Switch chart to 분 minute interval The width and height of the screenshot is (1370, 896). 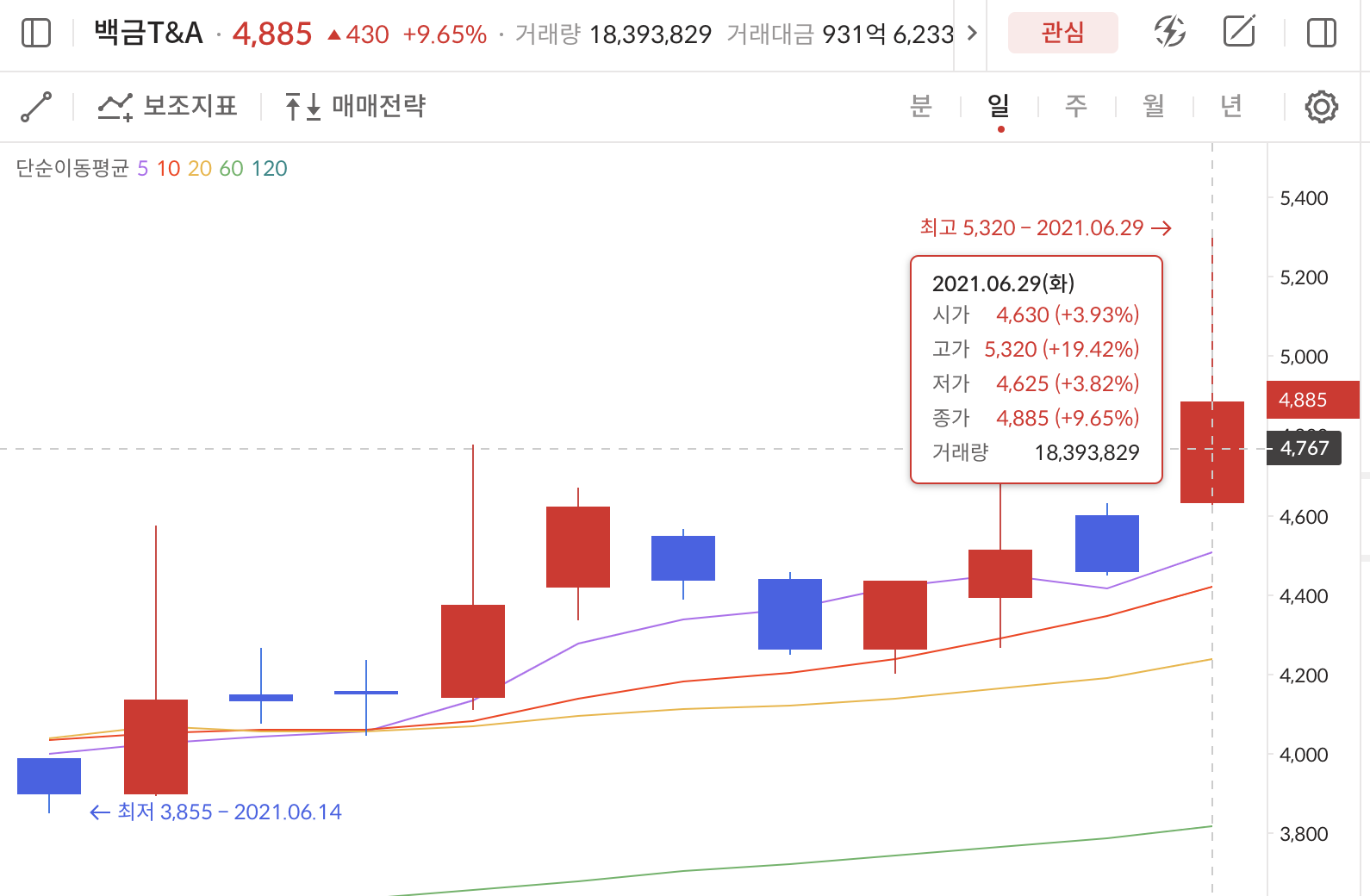pos(921,106)
